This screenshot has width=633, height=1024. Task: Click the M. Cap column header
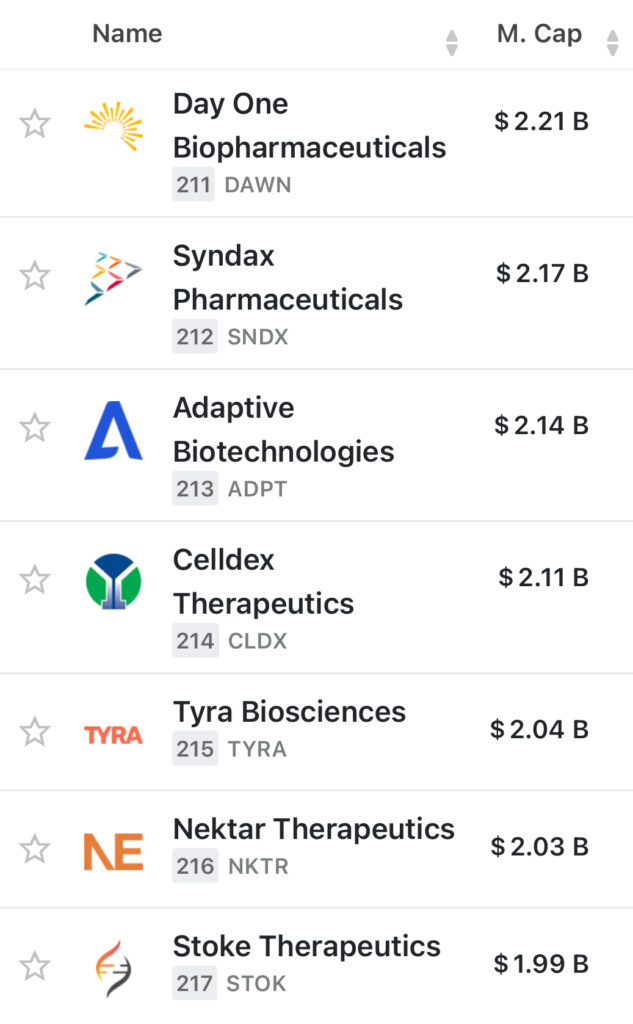pyautogui.click(x=539, y=34)
